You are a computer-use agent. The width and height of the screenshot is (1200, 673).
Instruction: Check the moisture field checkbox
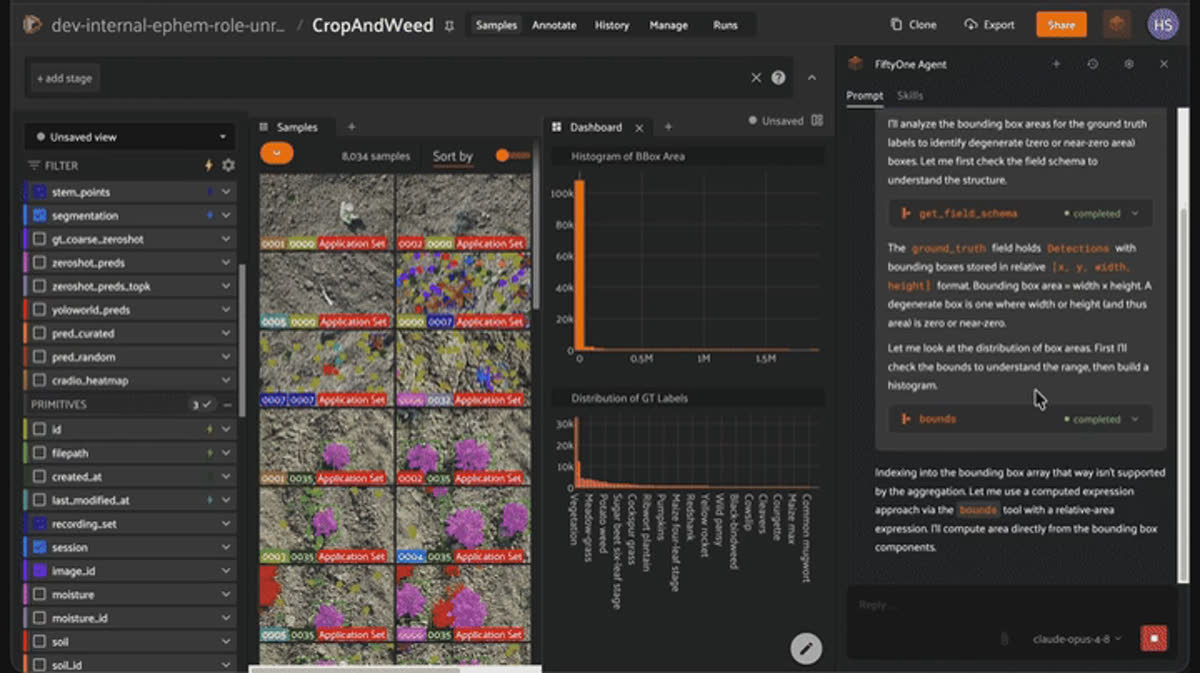click(x=40, y=595)
